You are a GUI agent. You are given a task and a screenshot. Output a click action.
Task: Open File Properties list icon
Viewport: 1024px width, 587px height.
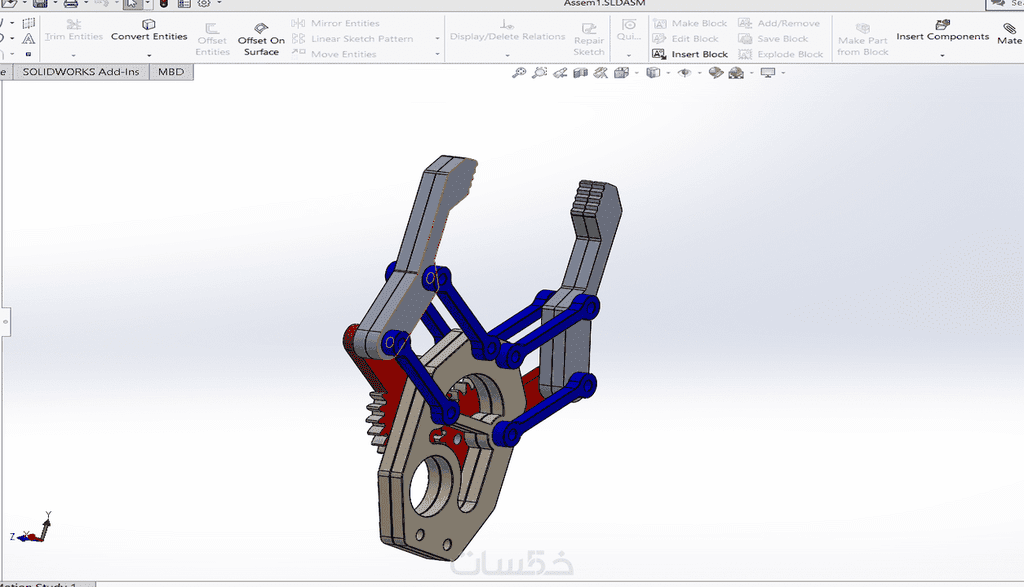point(184,3)
